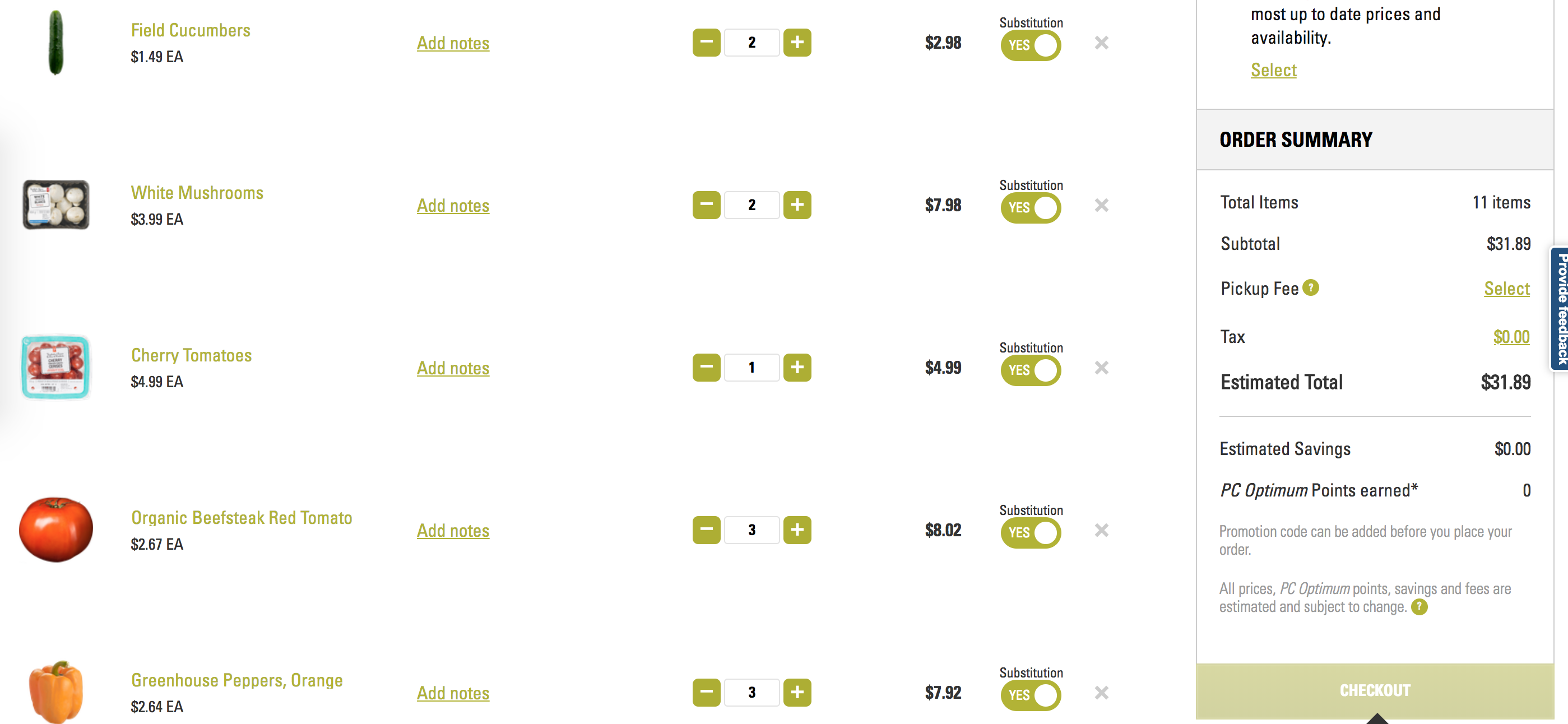The image size is (1568, 724).
Task: Click the Pickup Fee help question mark
Action: click(x=1311, y=287)
